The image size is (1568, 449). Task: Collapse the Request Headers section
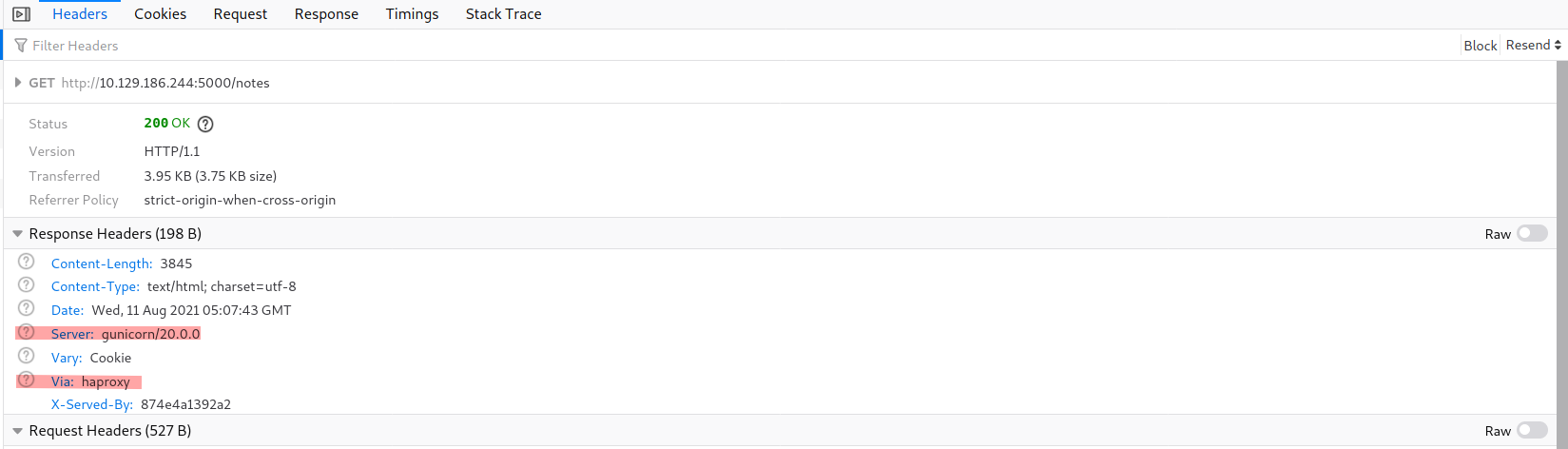[x=18, y=431]
